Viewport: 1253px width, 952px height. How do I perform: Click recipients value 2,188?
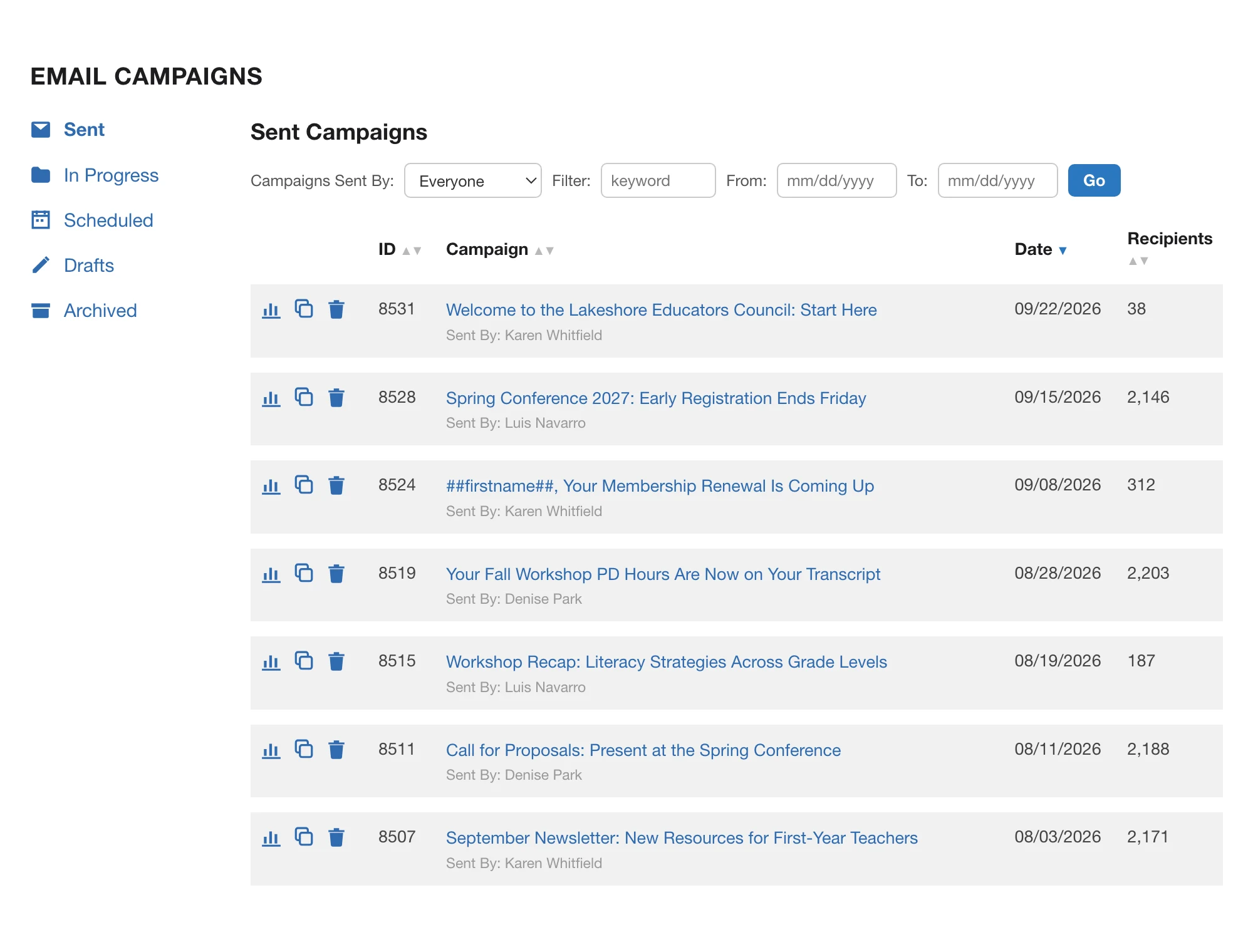(x=1148, y=749)
